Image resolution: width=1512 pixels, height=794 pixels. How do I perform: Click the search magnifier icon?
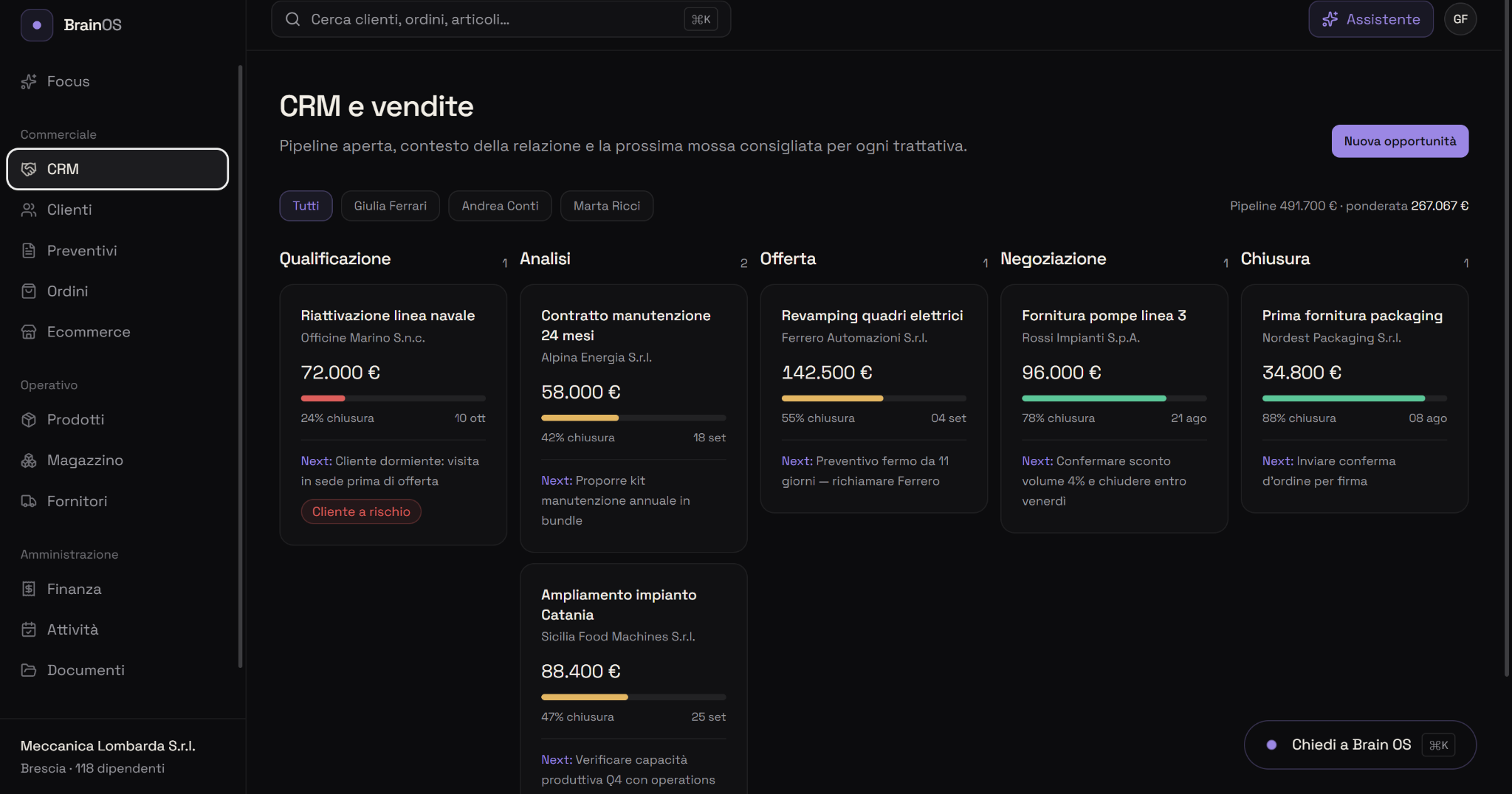pyautogui.click(x=293, y=19)
